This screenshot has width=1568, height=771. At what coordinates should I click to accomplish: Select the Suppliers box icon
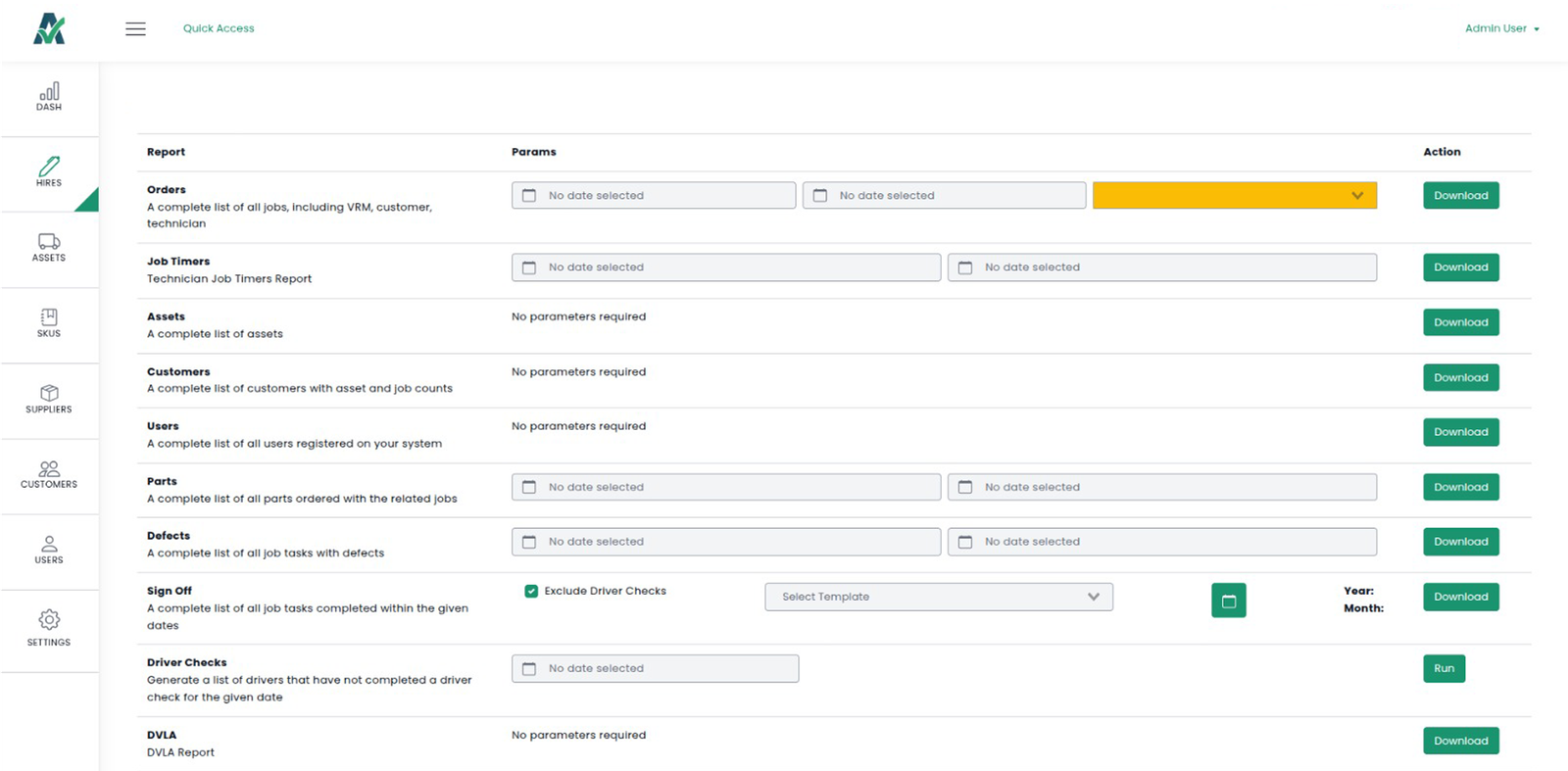point(49,399)
